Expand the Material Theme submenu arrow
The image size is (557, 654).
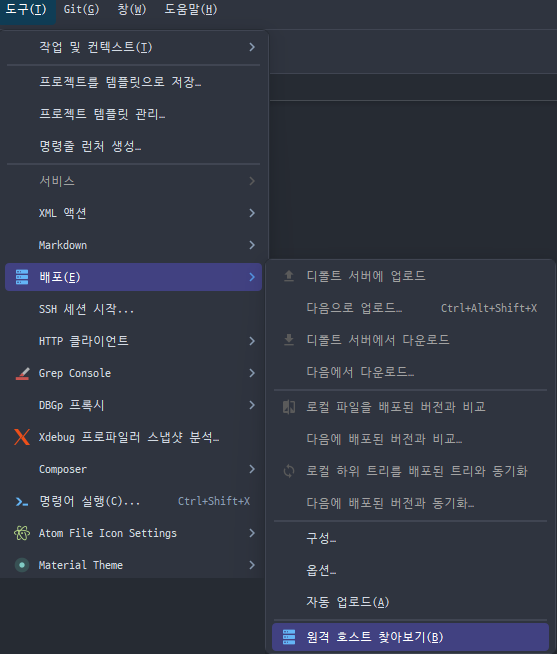coord(252,565)
